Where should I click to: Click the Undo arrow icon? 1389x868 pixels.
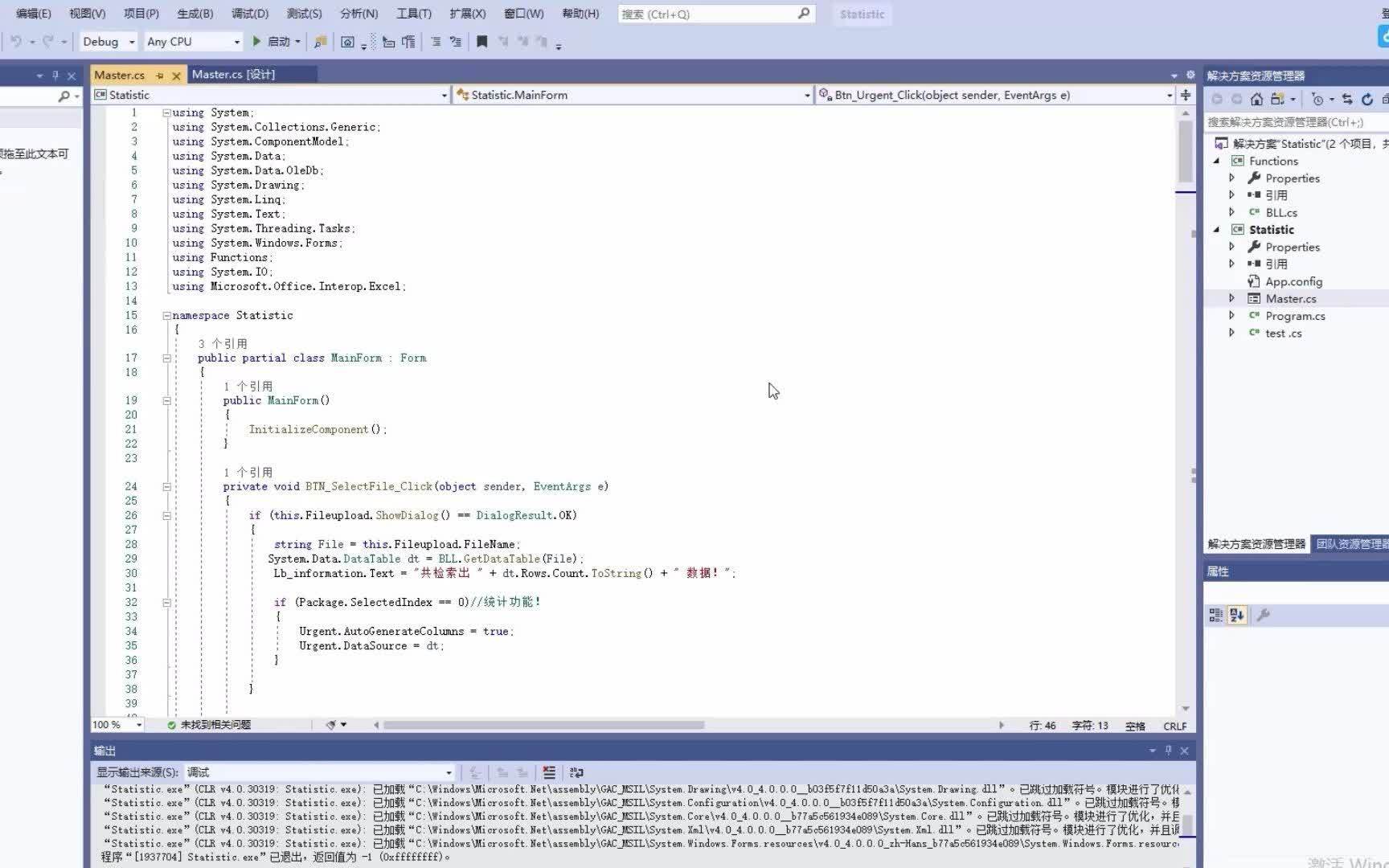point(15,41)
